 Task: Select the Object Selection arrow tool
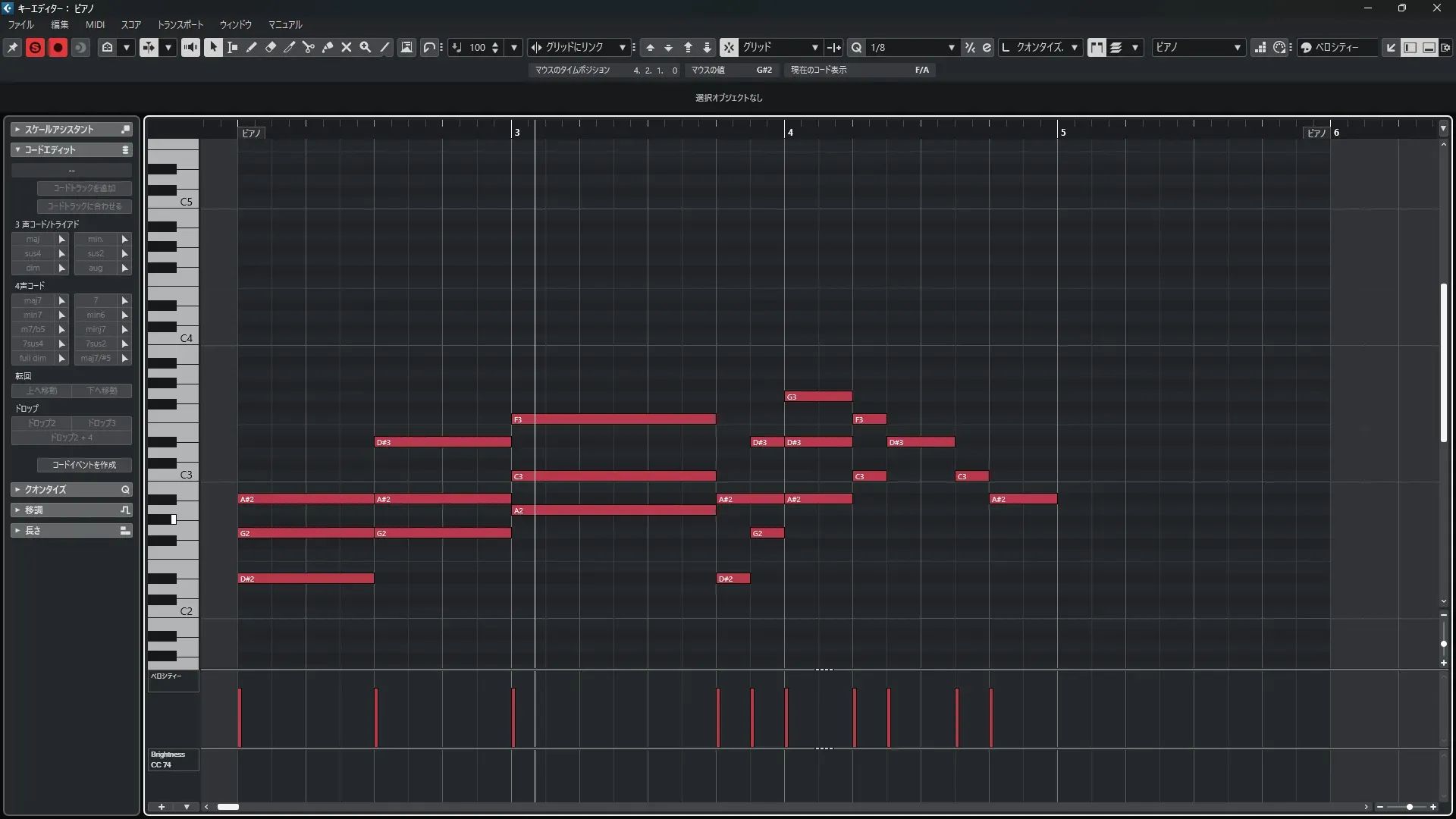(213, 47)
